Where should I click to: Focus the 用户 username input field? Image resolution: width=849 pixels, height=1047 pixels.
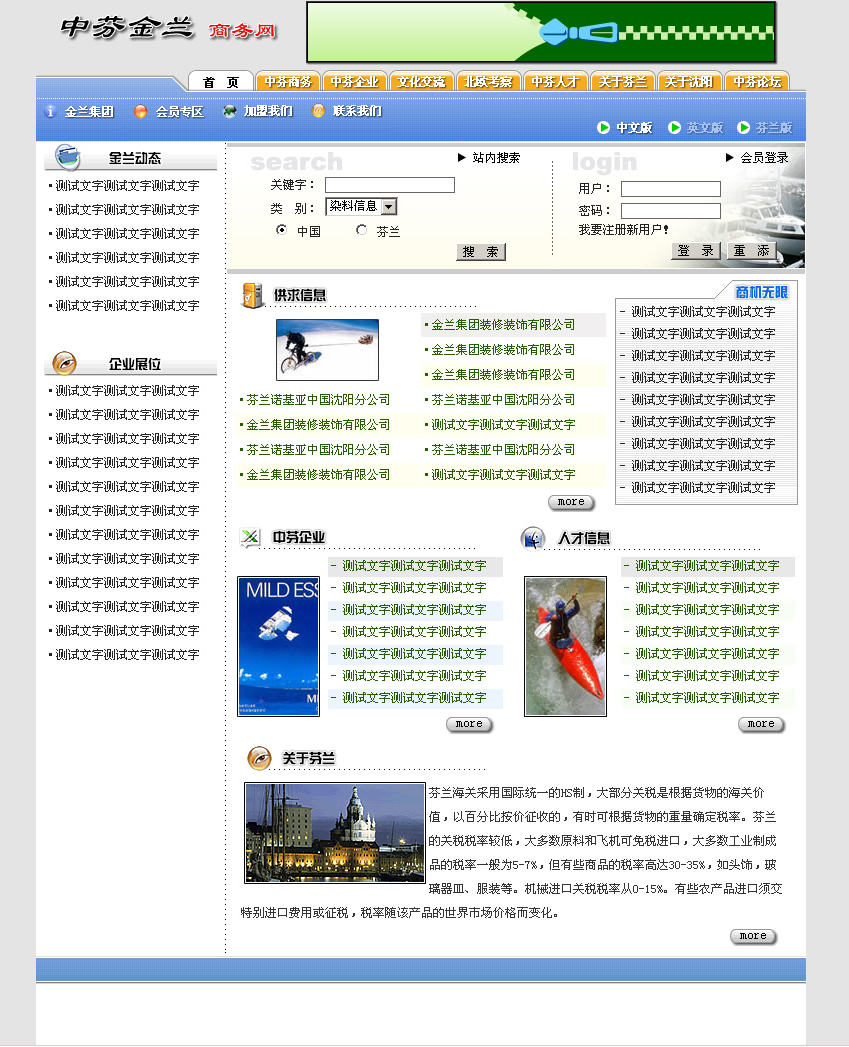[x=671, y=189]
